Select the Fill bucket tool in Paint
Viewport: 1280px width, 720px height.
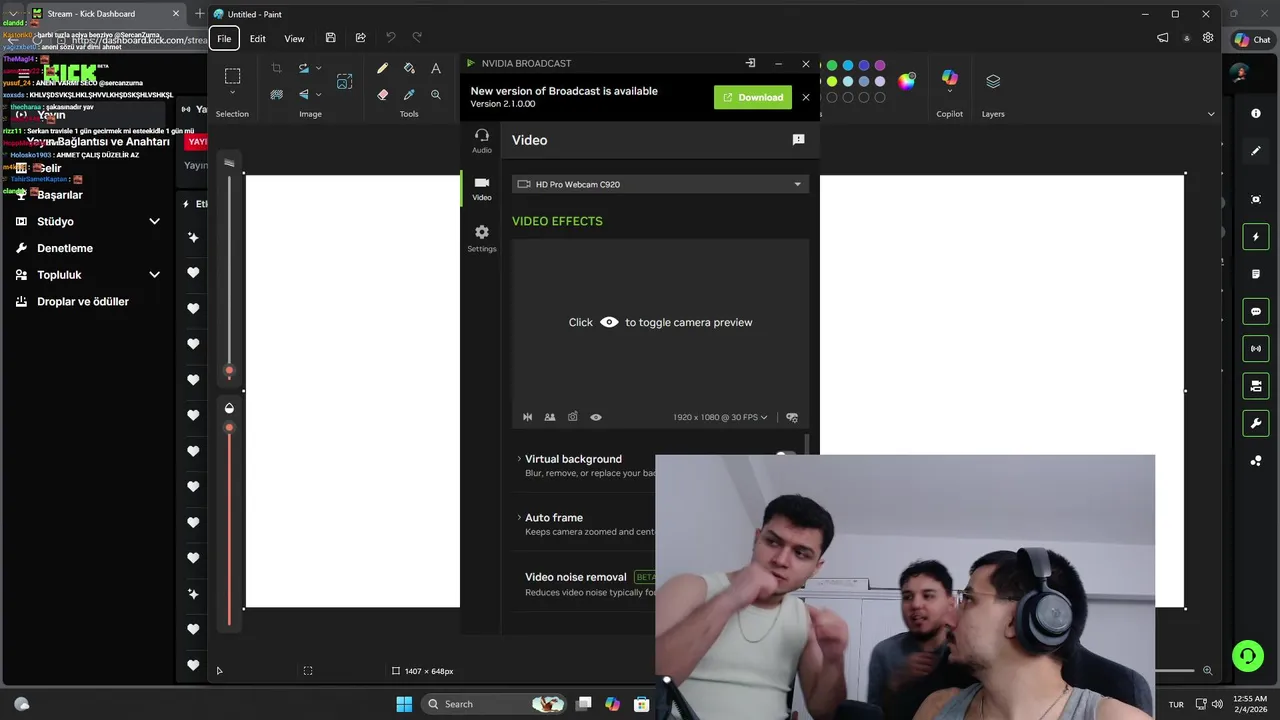coord(409,69)
